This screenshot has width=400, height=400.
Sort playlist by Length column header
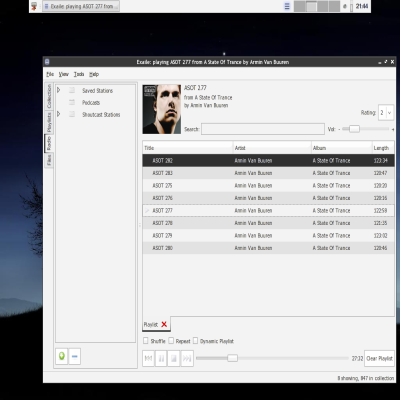point(383,148)
